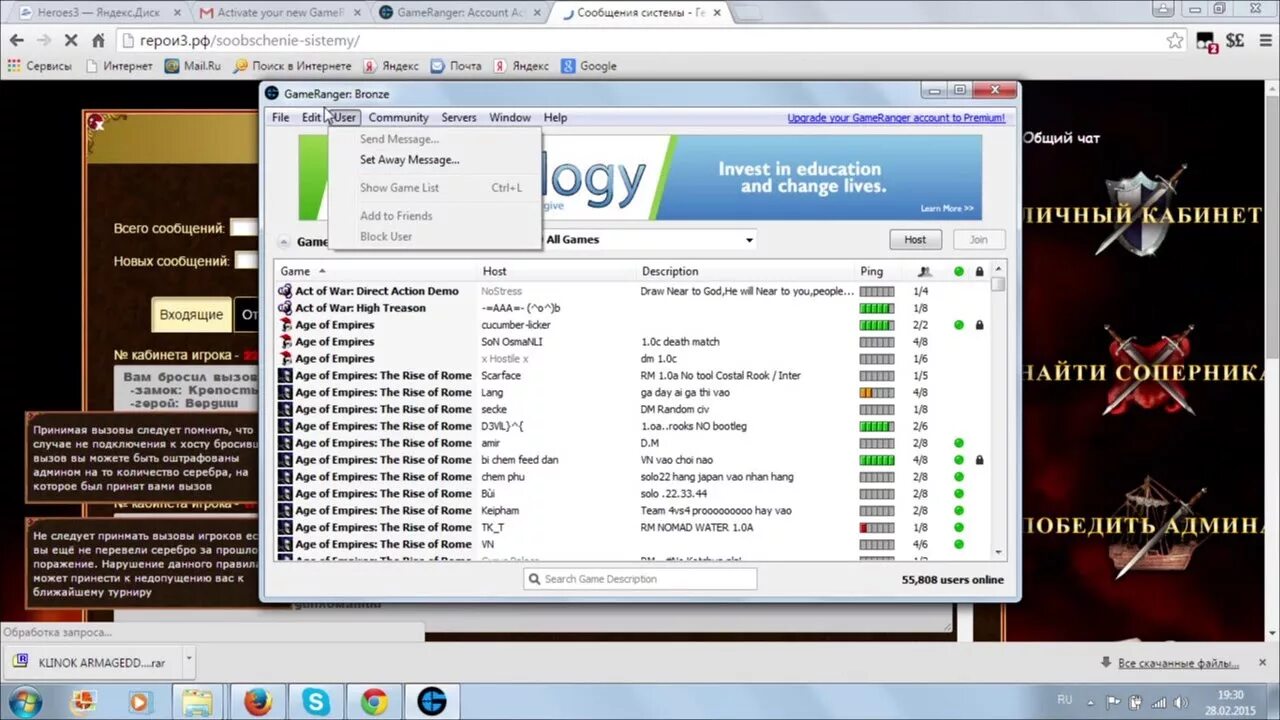Click the browser back arrow
The height and width of the screenshot is (720, 1280).
(17, 40)
